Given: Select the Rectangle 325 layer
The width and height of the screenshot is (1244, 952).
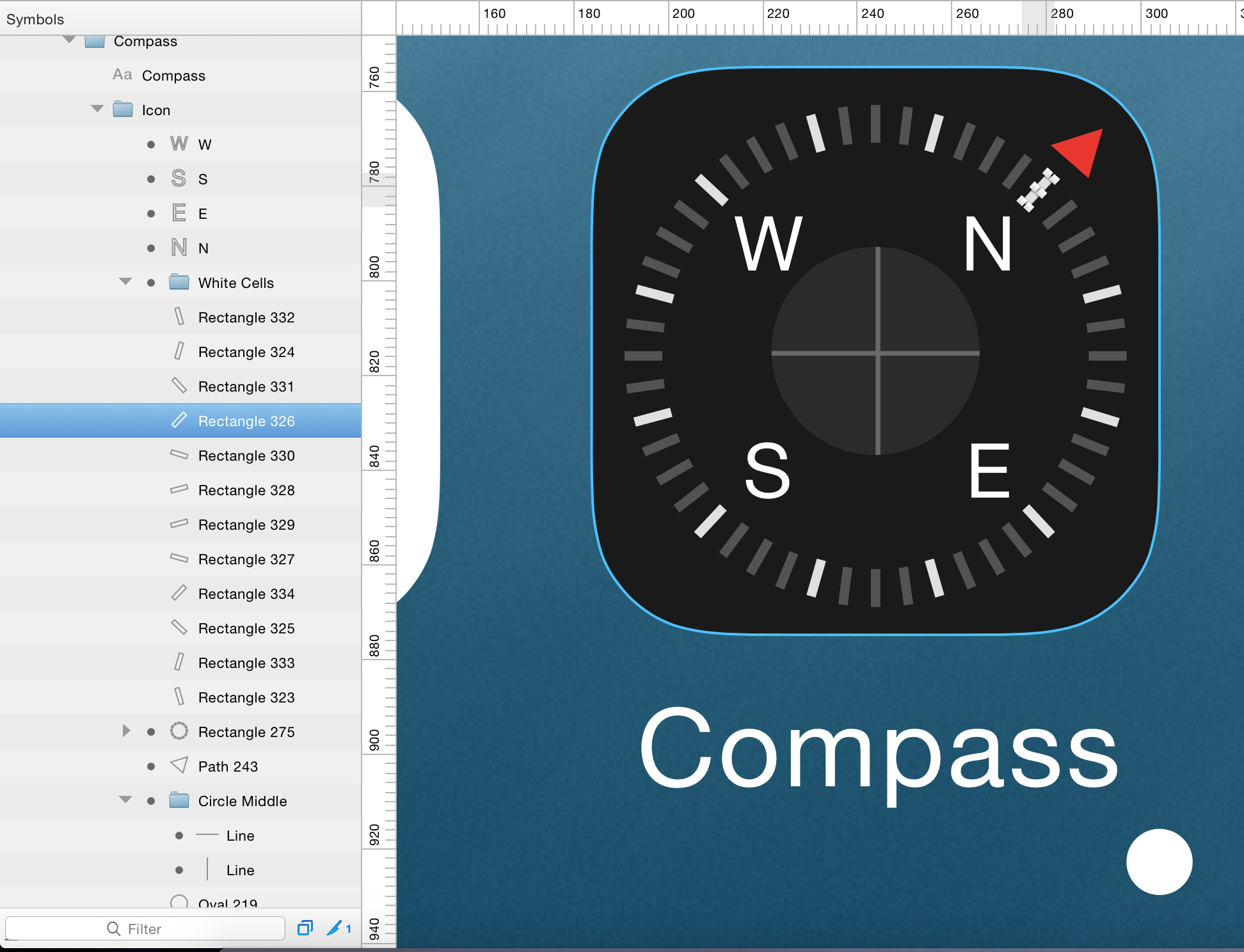Looking at the screenshot, I should pyautogui.click(x=246, y=628).
